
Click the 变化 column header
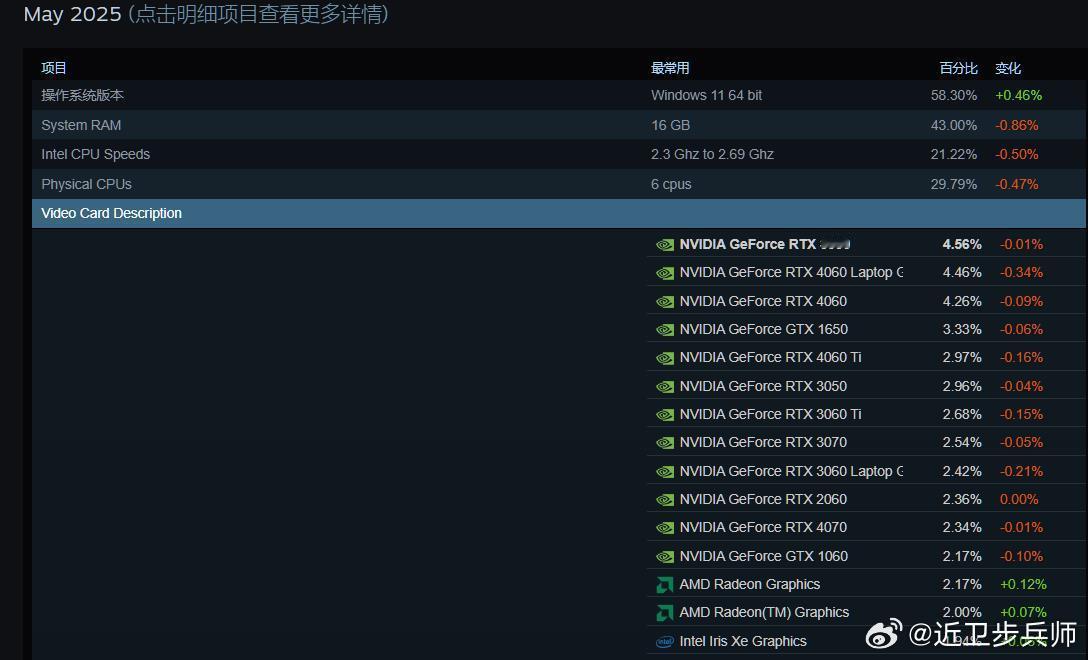point(1008,68)
